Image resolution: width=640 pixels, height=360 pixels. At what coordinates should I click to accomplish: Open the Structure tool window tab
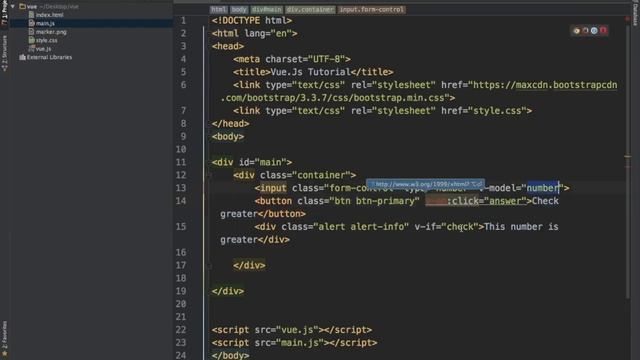pyautogui.click(x=4, y=52)
